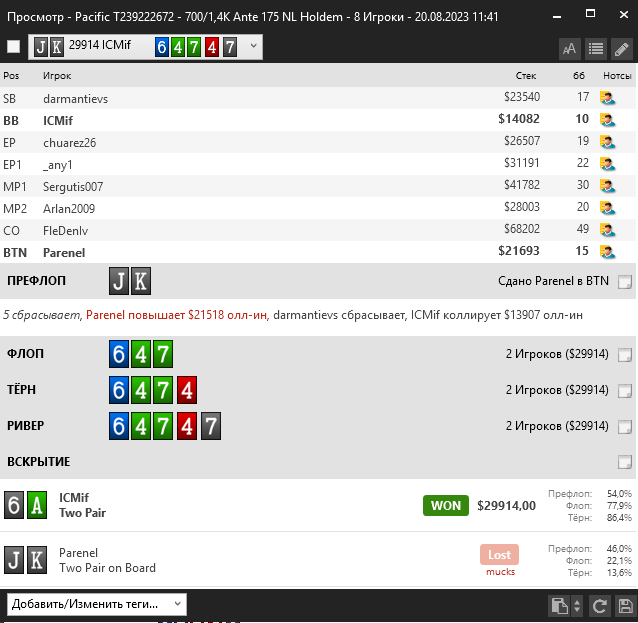Click the ФЛОП street label

click(25, 354)
